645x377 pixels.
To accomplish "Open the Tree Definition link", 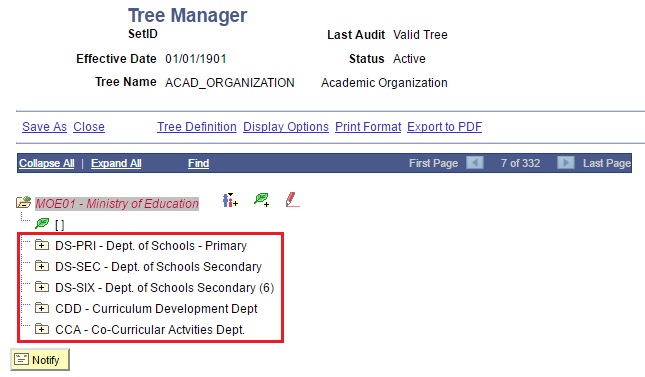I will tap(197, 127).
